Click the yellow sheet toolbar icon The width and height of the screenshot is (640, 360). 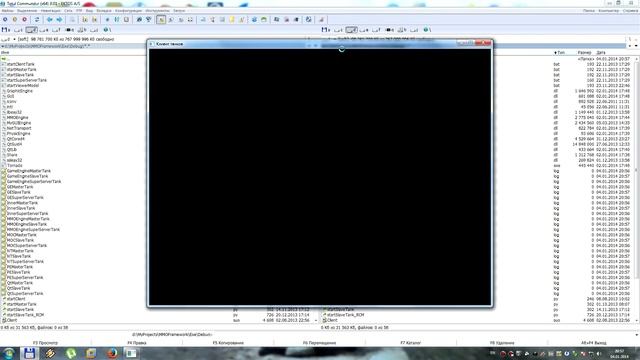click(x=232, y=20)
